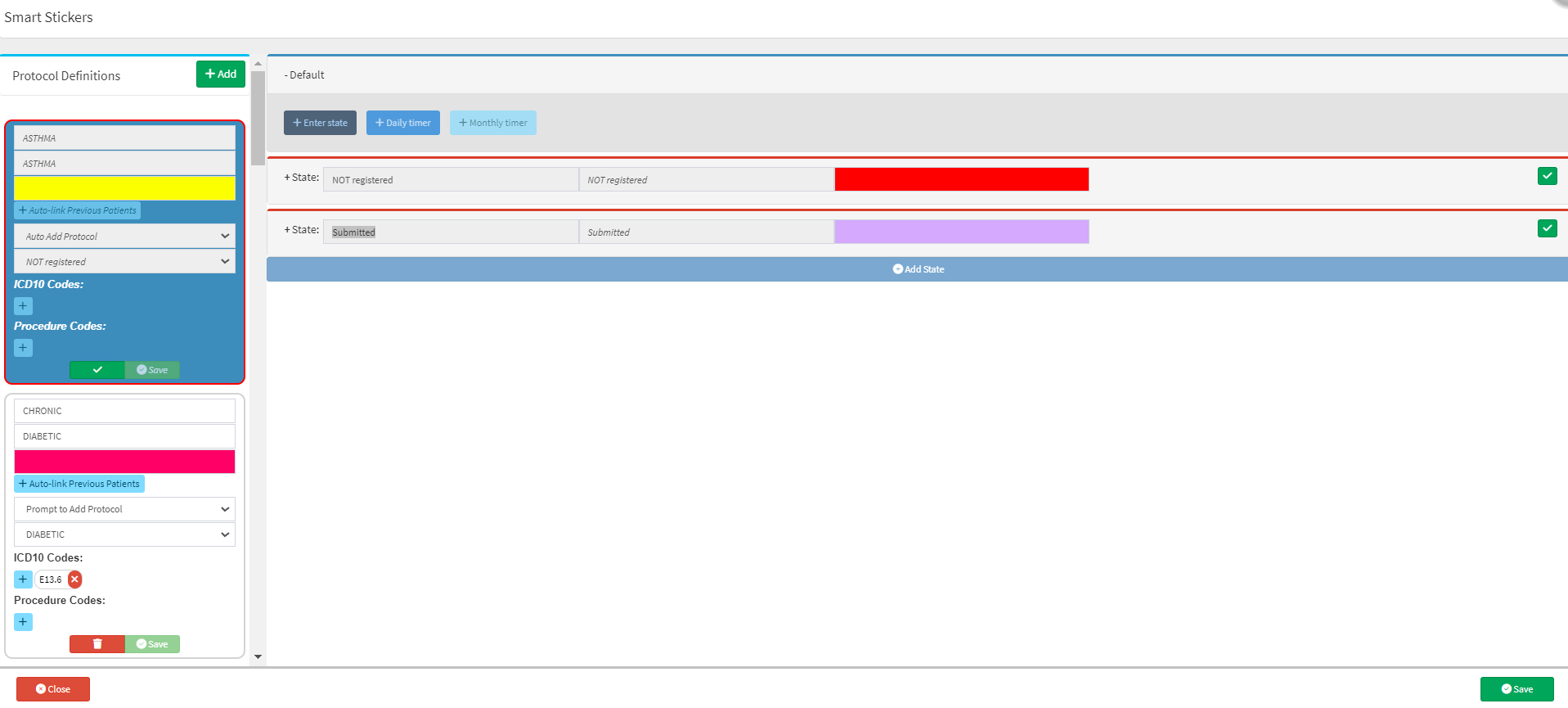Open the Prompt to Add Protocol dropdown
Viewport: 1568px width, 708px height.
coord(124,509)
